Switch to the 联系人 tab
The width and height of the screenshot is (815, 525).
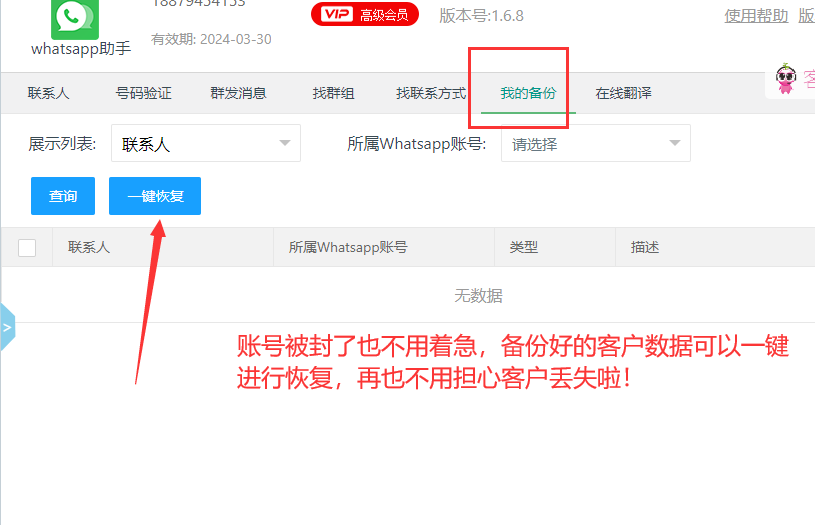[48, 93]
